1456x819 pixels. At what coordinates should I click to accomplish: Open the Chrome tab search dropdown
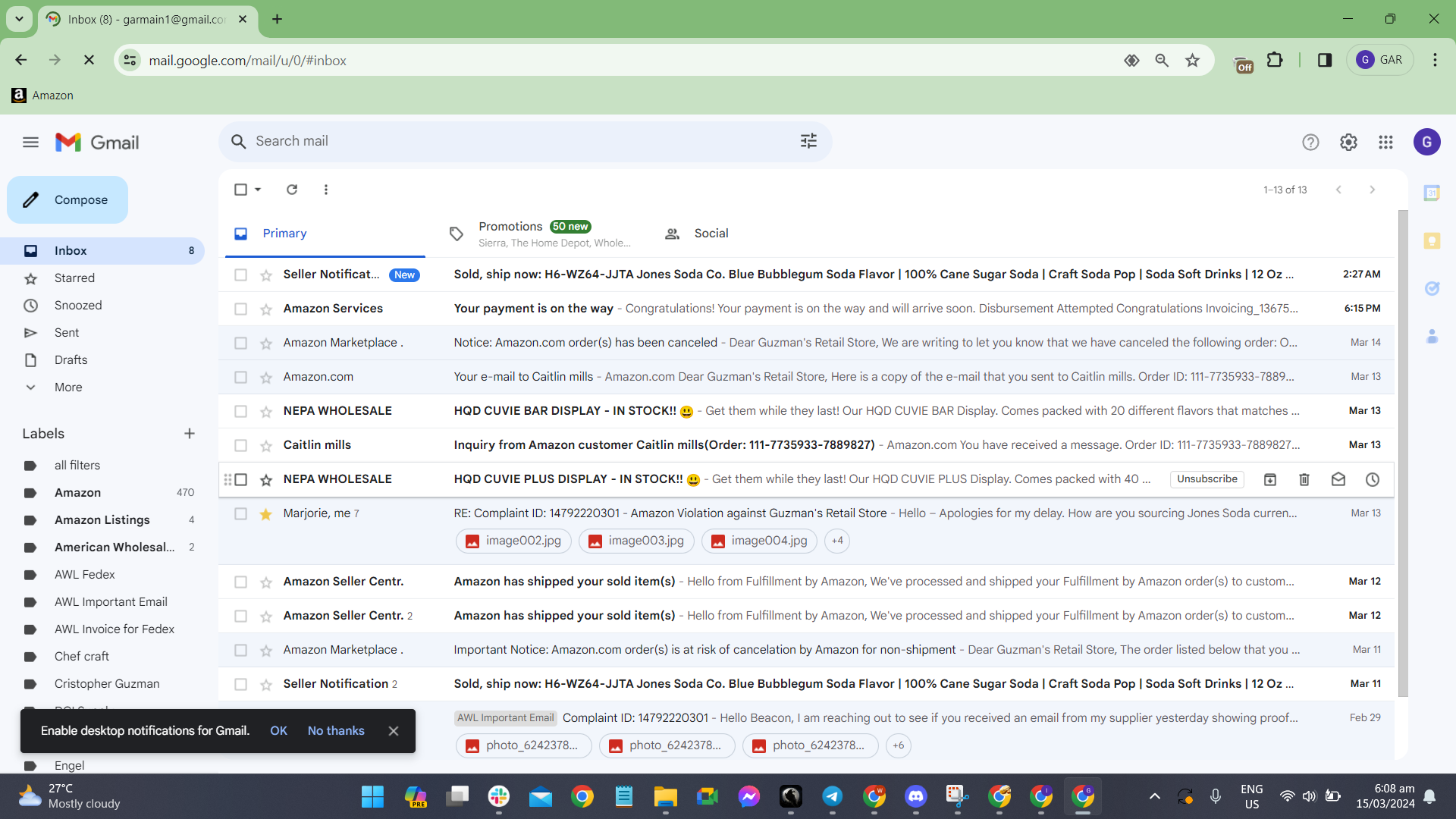(19, 19)
